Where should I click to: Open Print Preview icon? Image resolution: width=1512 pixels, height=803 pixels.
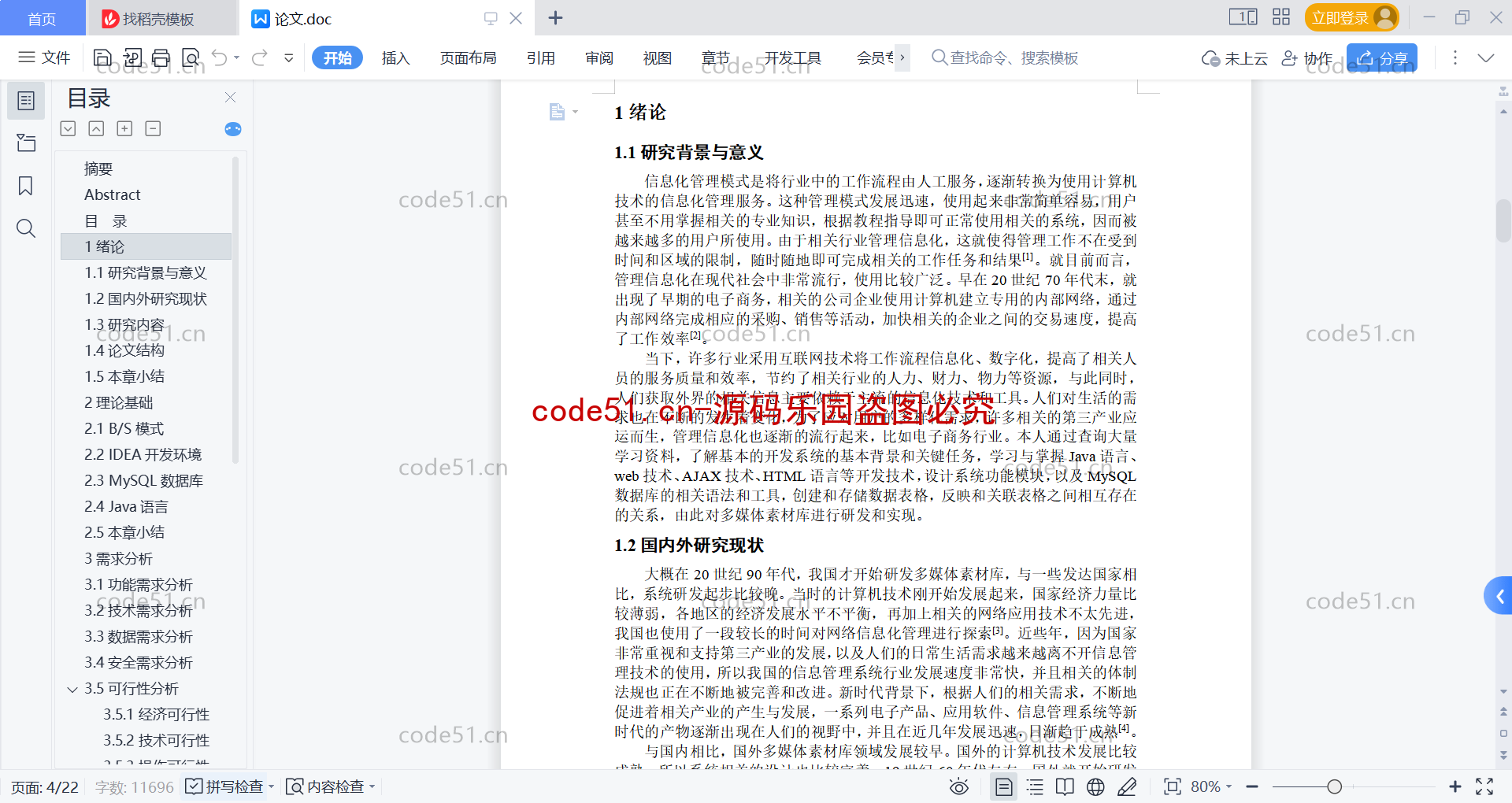191,57
